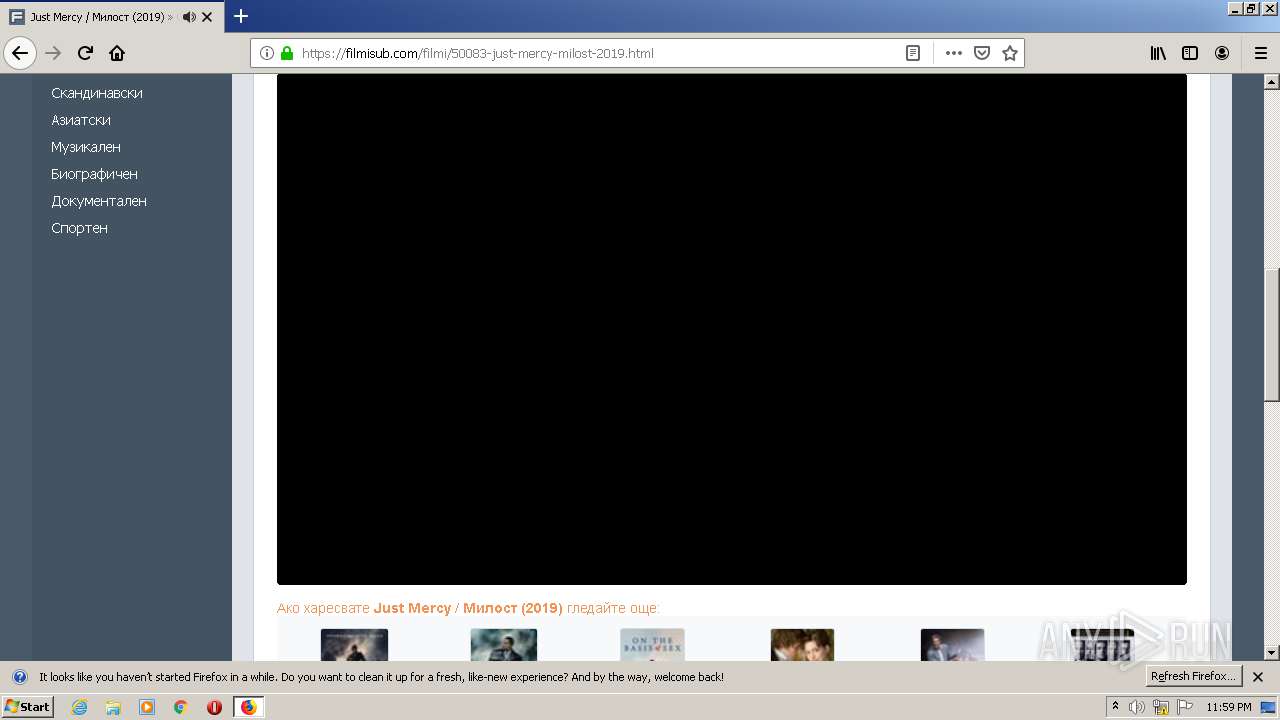Click the notification bar help icon
Viewport: 1280px width, 720px height.
tap(19, 677)
